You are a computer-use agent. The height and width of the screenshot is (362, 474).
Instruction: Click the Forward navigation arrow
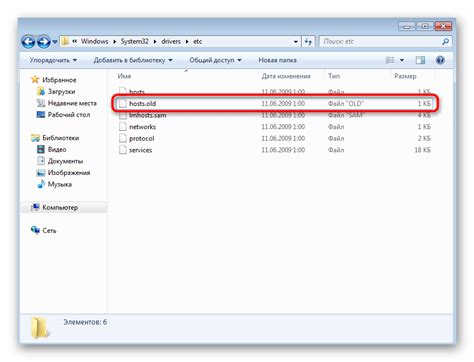point(44,42)
